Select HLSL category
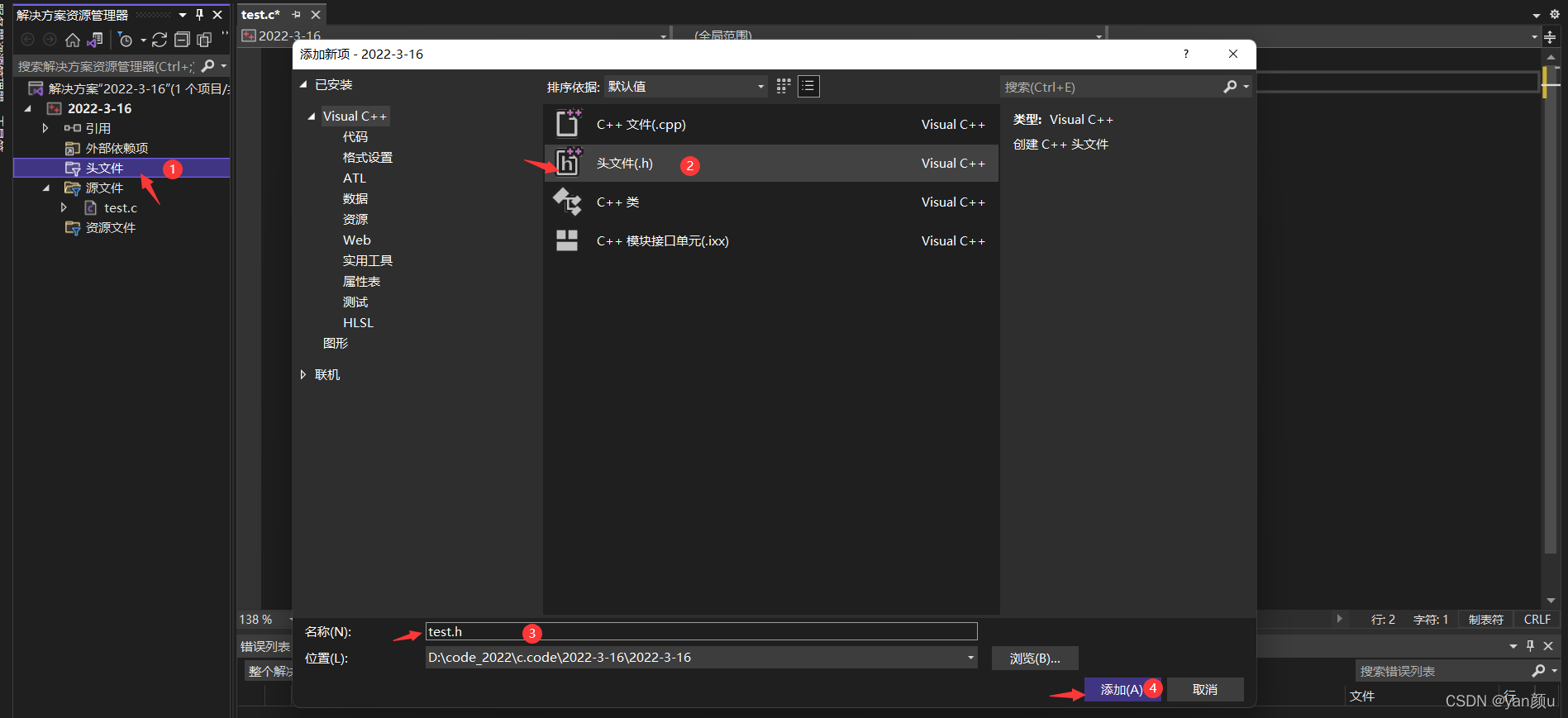This screenshot has height=718, width=1568. click(x=359, y=323)
